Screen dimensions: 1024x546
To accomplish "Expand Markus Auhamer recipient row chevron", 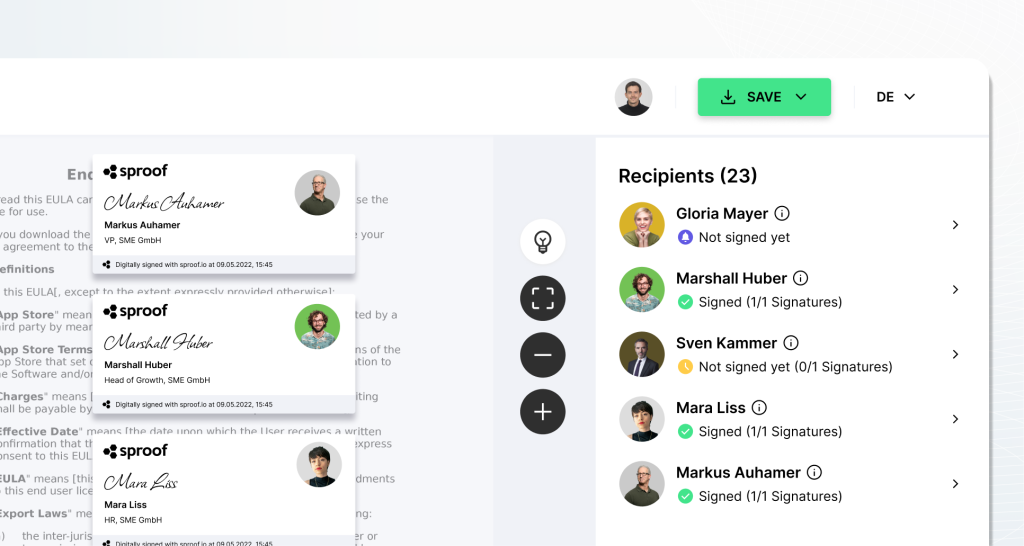I will (955, 484).
